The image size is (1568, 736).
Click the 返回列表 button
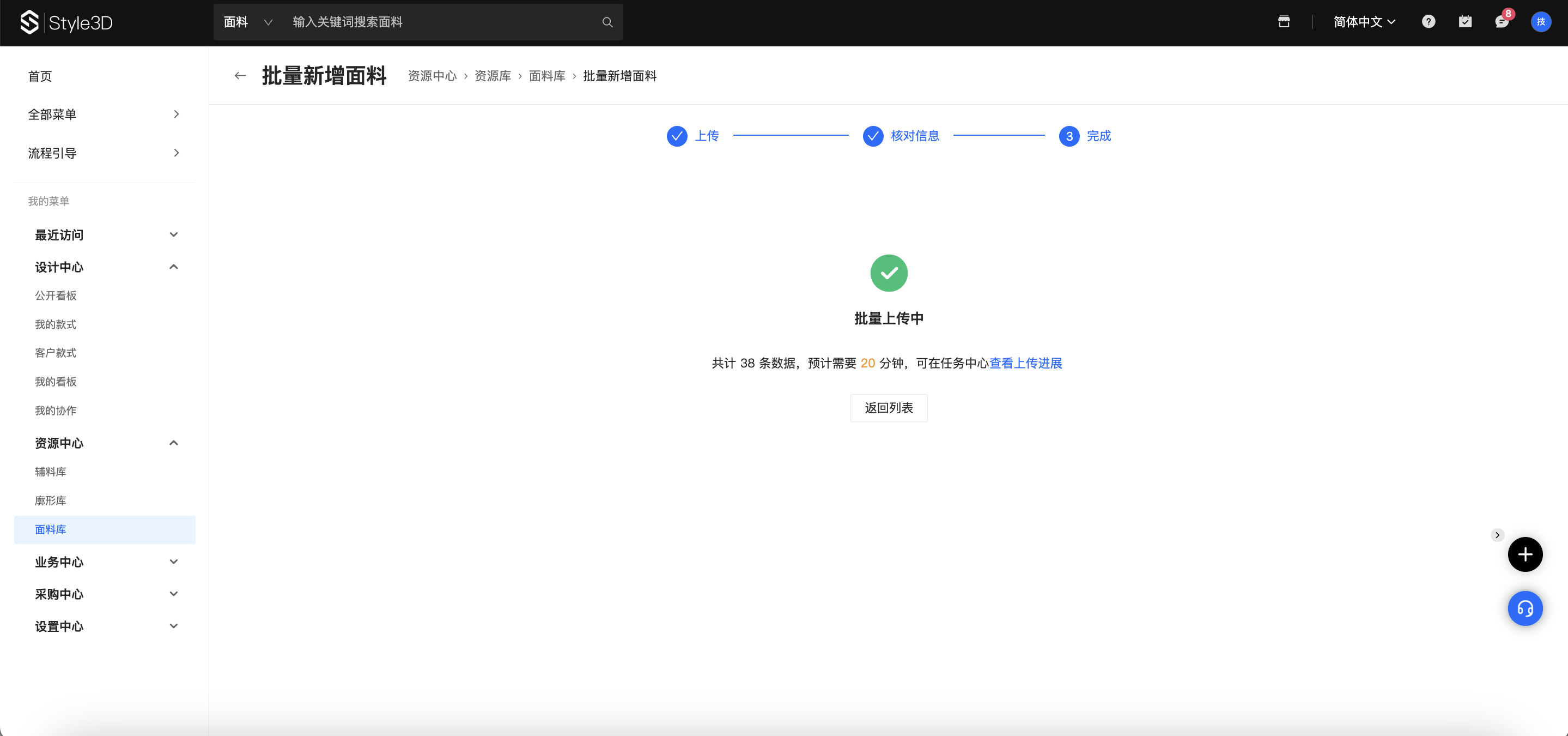click(x=888, y=408)
